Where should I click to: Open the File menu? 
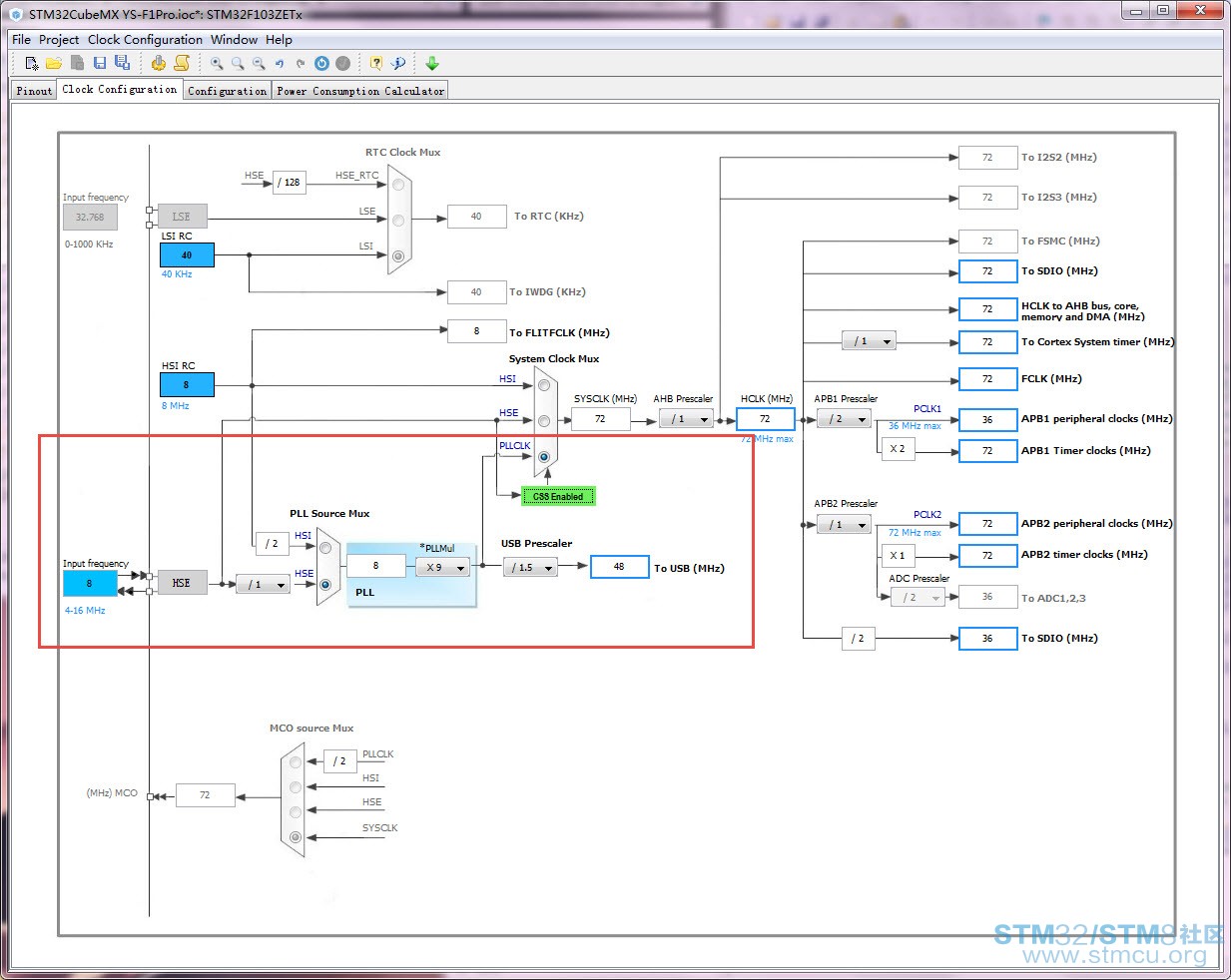coord(21,40)
